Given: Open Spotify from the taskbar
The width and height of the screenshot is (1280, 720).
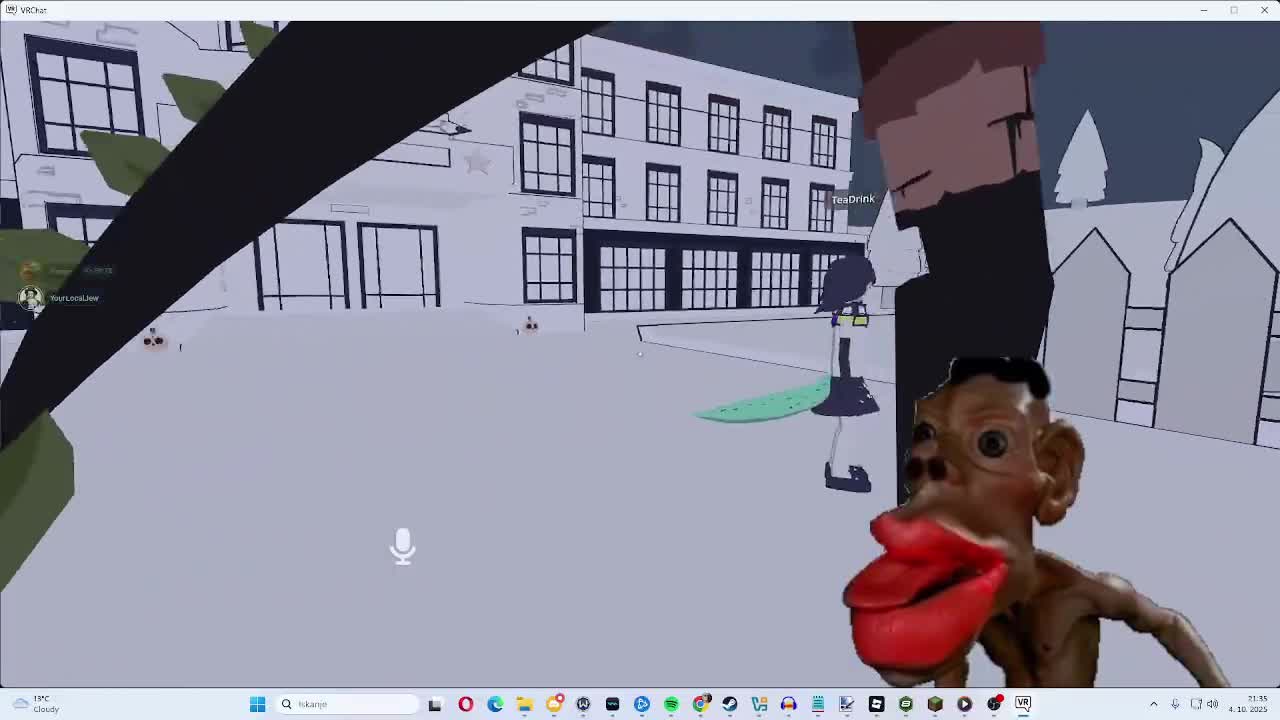Looking at the screenshot, I should pos(671,704).
